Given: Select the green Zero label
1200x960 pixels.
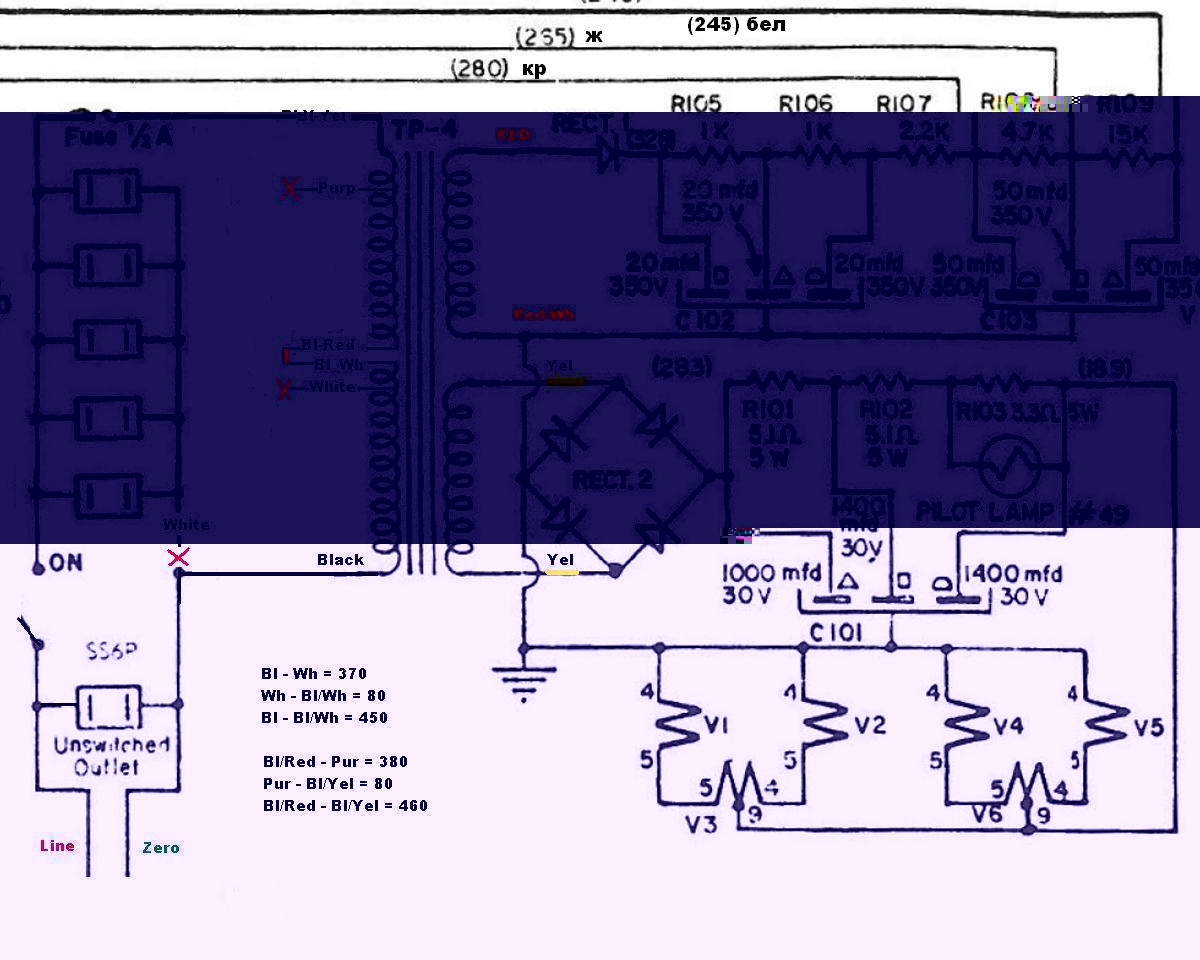Looking at the screenshot, I should [161, 848].
